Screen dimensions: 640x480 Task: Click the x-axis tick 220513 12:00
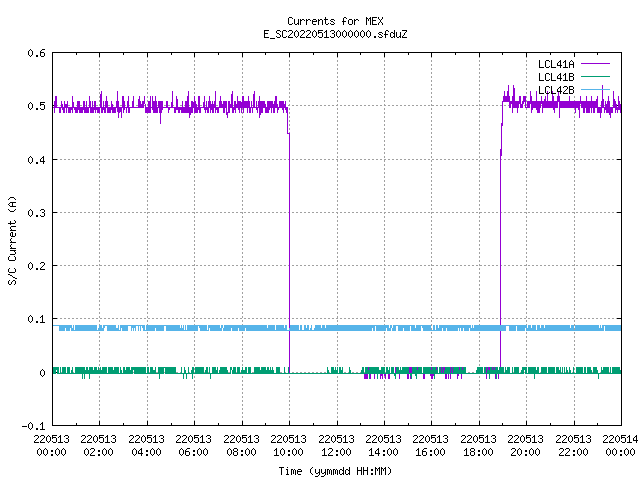click(336, 445)
